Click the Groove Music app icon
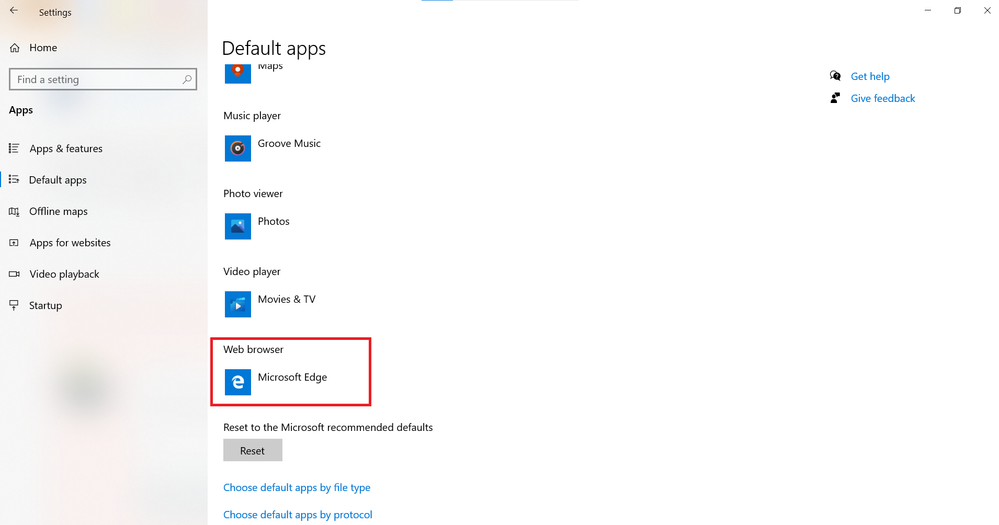The height and width of the screenshot is (525, 999). point(238,148)
